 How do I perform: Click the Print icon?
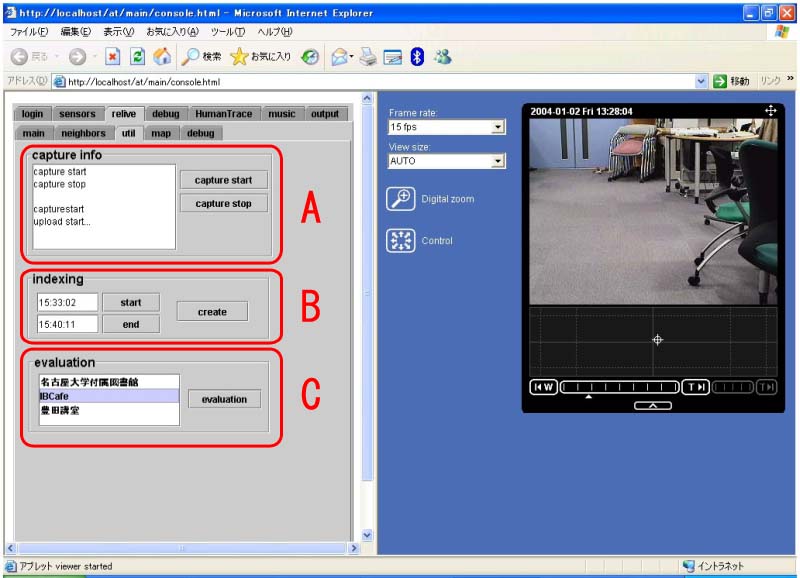367,57
